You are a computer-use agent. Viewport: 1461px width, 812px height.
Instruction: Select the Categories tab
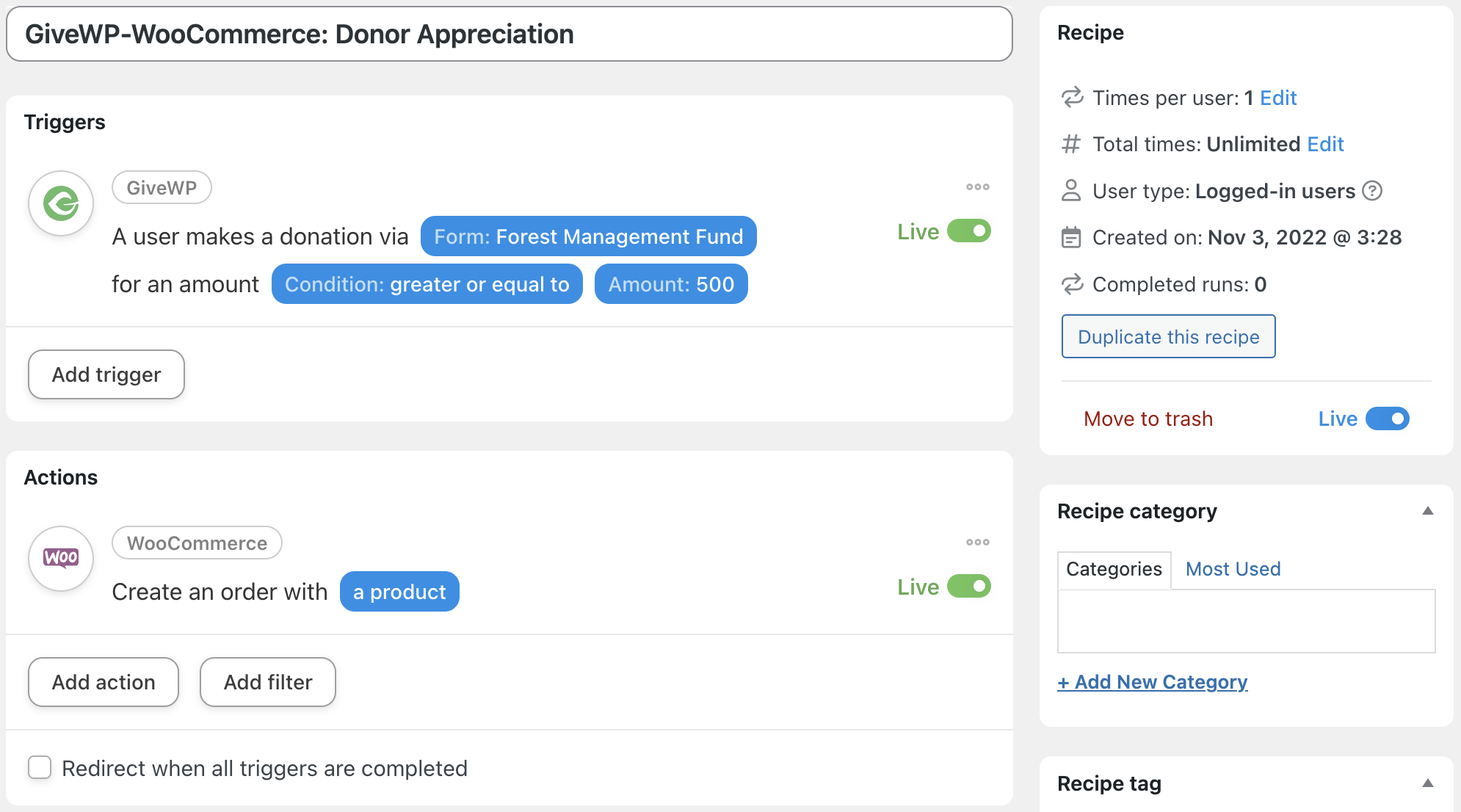point(1114,570)
